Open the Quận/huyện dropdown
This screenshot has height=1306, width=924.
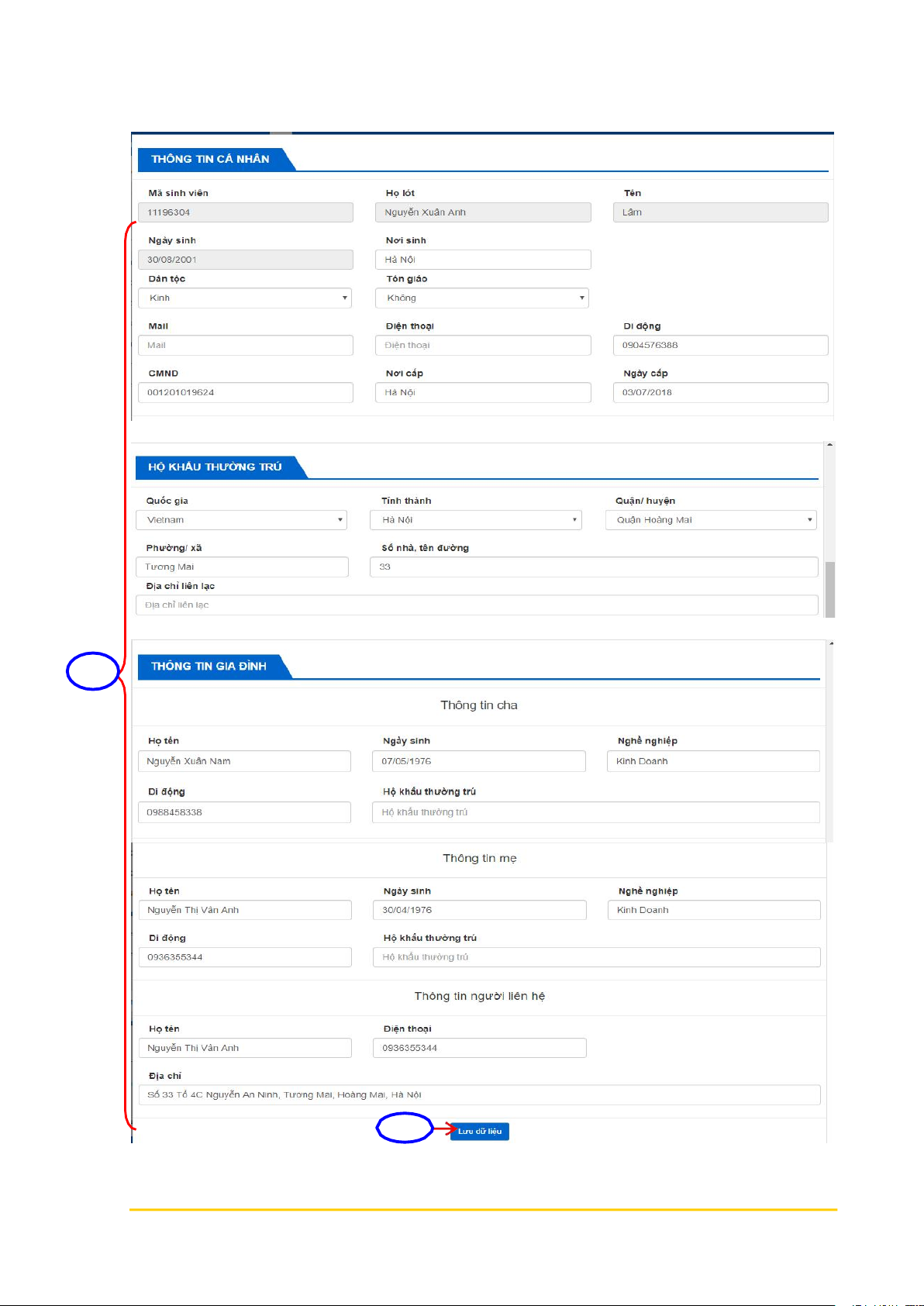pos(711,520)
